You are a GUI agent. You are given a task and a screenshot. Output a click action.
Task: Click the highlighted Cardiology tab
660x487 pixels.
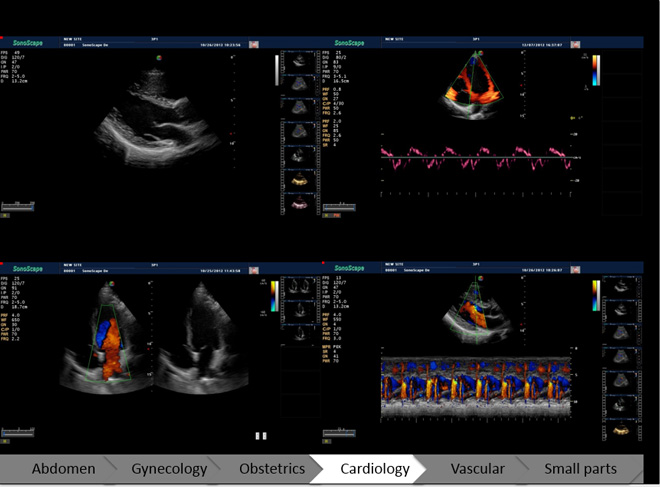click(x=375, y=468)
